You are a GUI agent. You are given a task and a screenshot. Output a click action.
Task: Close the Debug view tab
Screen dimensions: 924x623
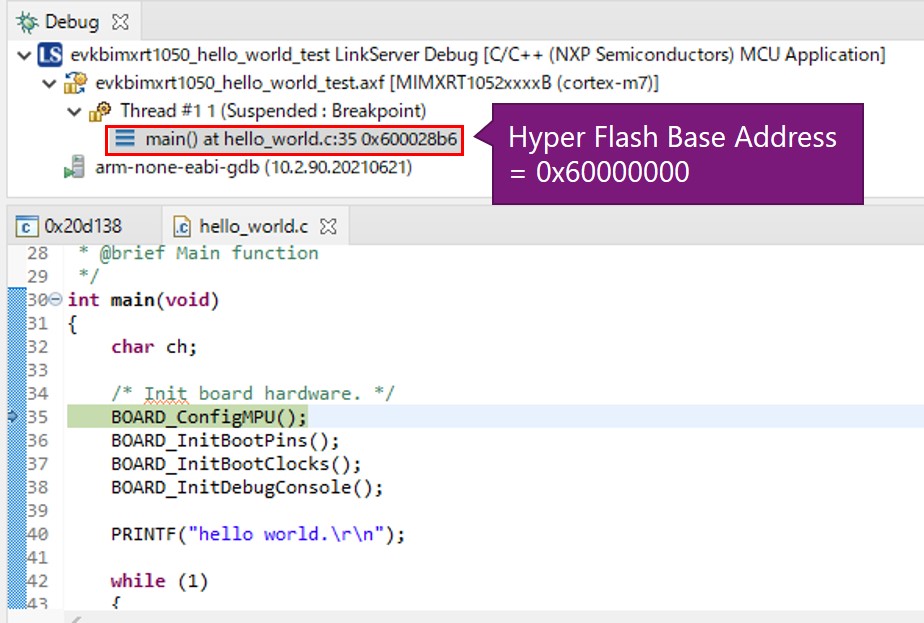pos(122,21)
